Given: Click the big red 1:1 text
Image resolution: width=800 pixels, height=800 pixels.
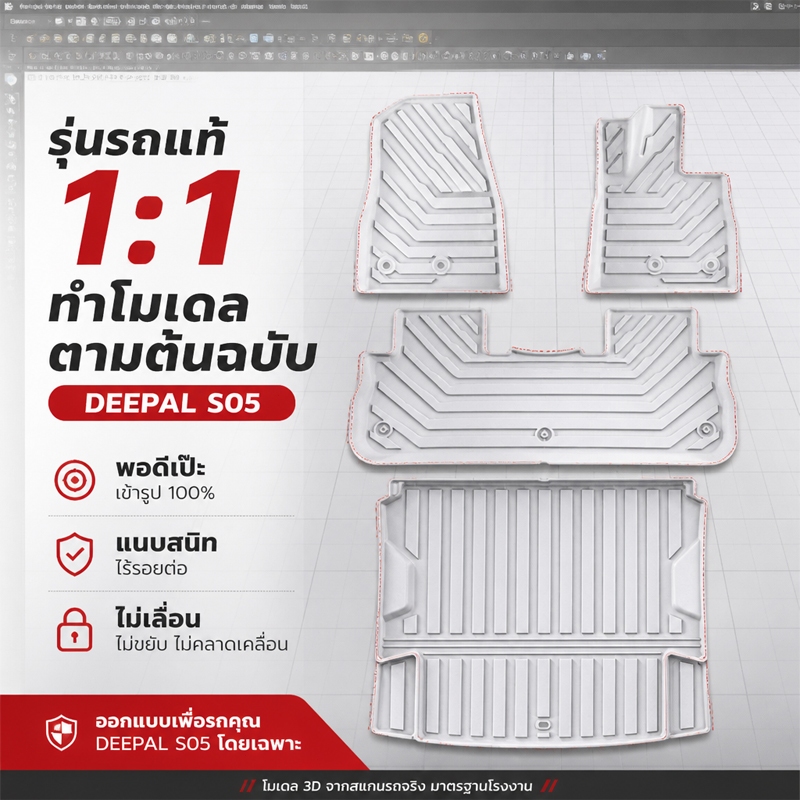Looking at the screenshot, I should pos(152,217).
